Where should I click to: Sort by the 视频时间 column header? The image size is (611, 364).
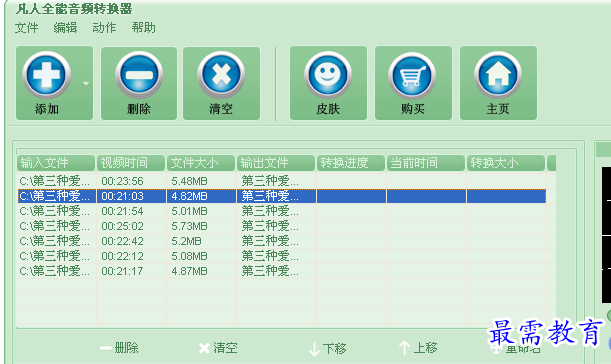[x=131, y=163]
